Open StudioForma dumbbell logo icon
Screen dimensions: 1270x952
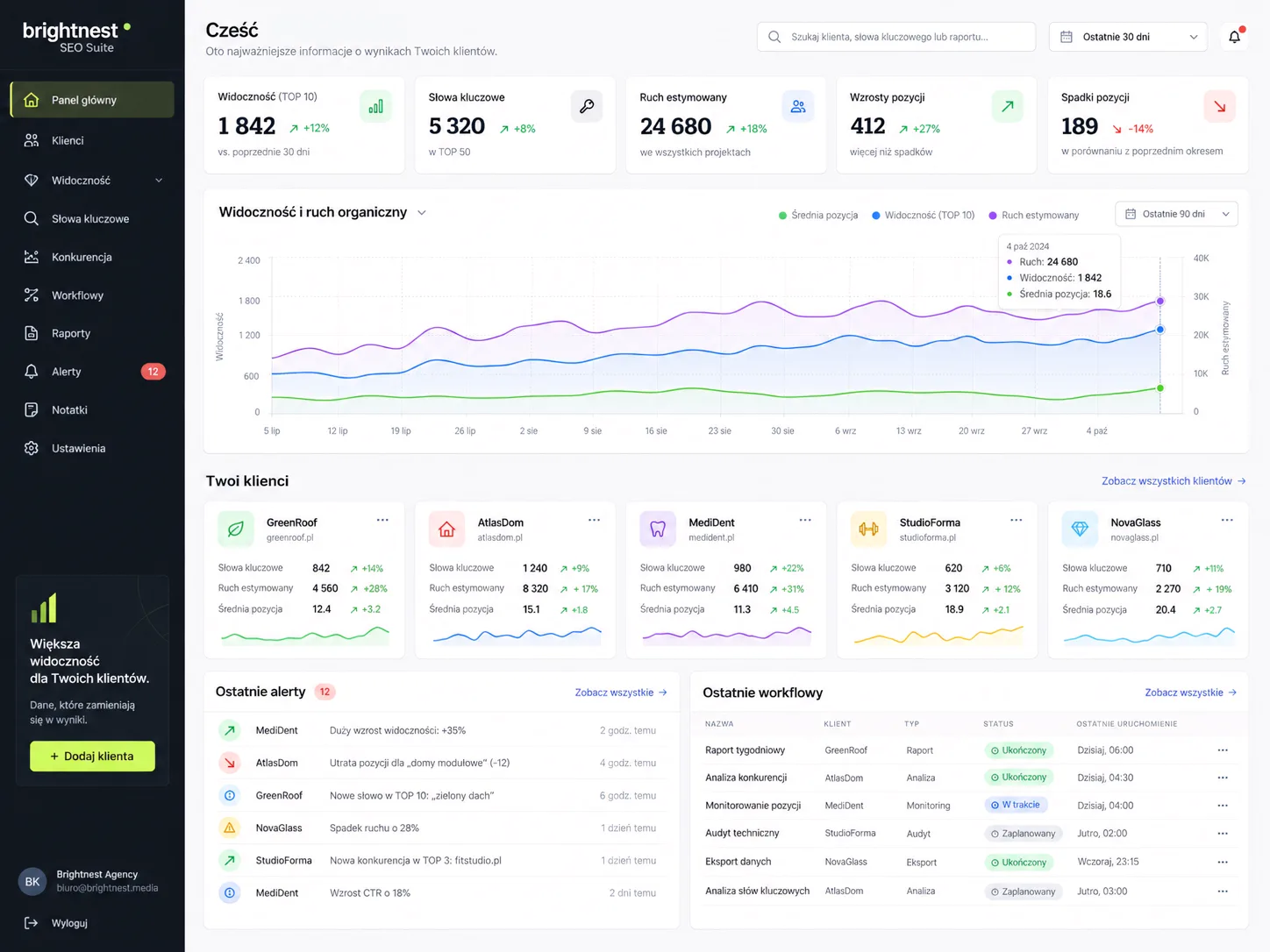coord(868,529)
